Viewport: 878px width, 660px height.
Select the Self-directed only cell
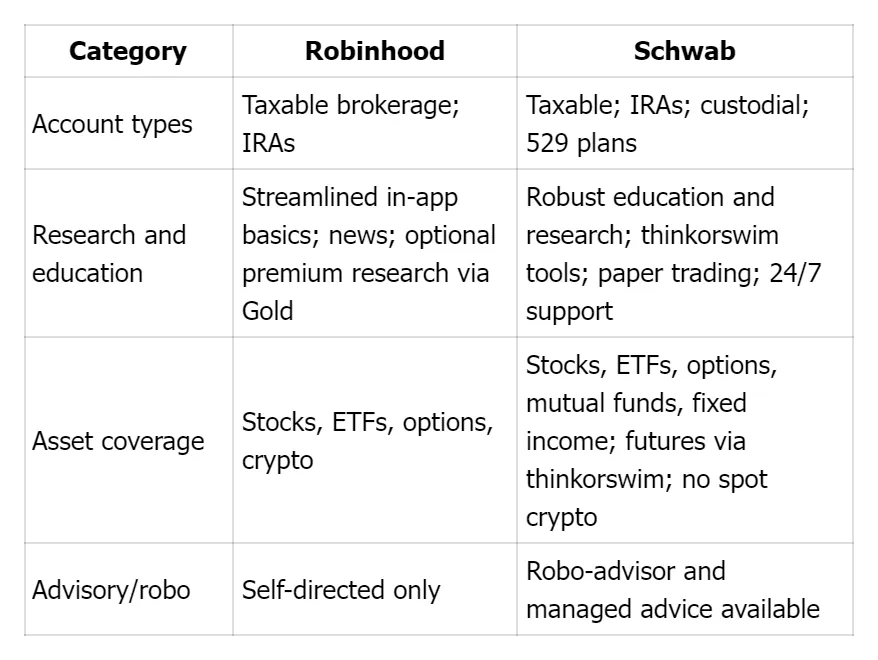point(341,590)
